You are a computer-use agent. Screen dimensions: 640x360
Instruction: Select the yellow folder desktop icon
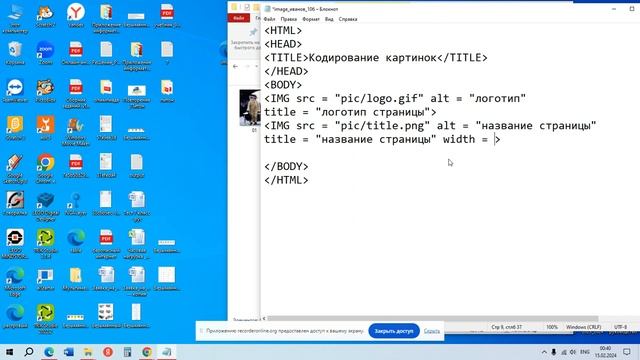[x=76, y=279]
